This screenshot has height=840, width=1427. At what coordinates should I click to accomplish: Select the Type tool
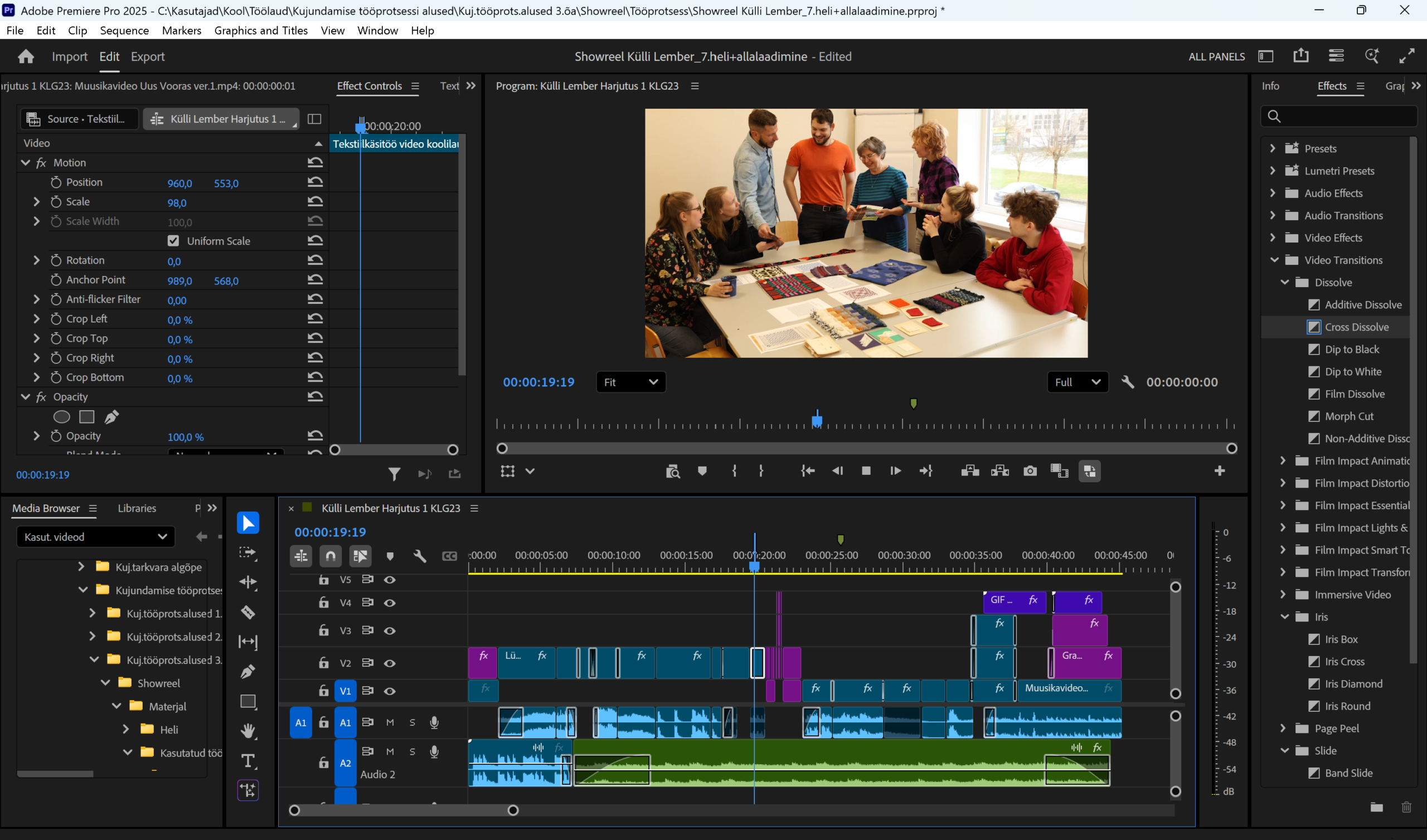coord(247,760)
